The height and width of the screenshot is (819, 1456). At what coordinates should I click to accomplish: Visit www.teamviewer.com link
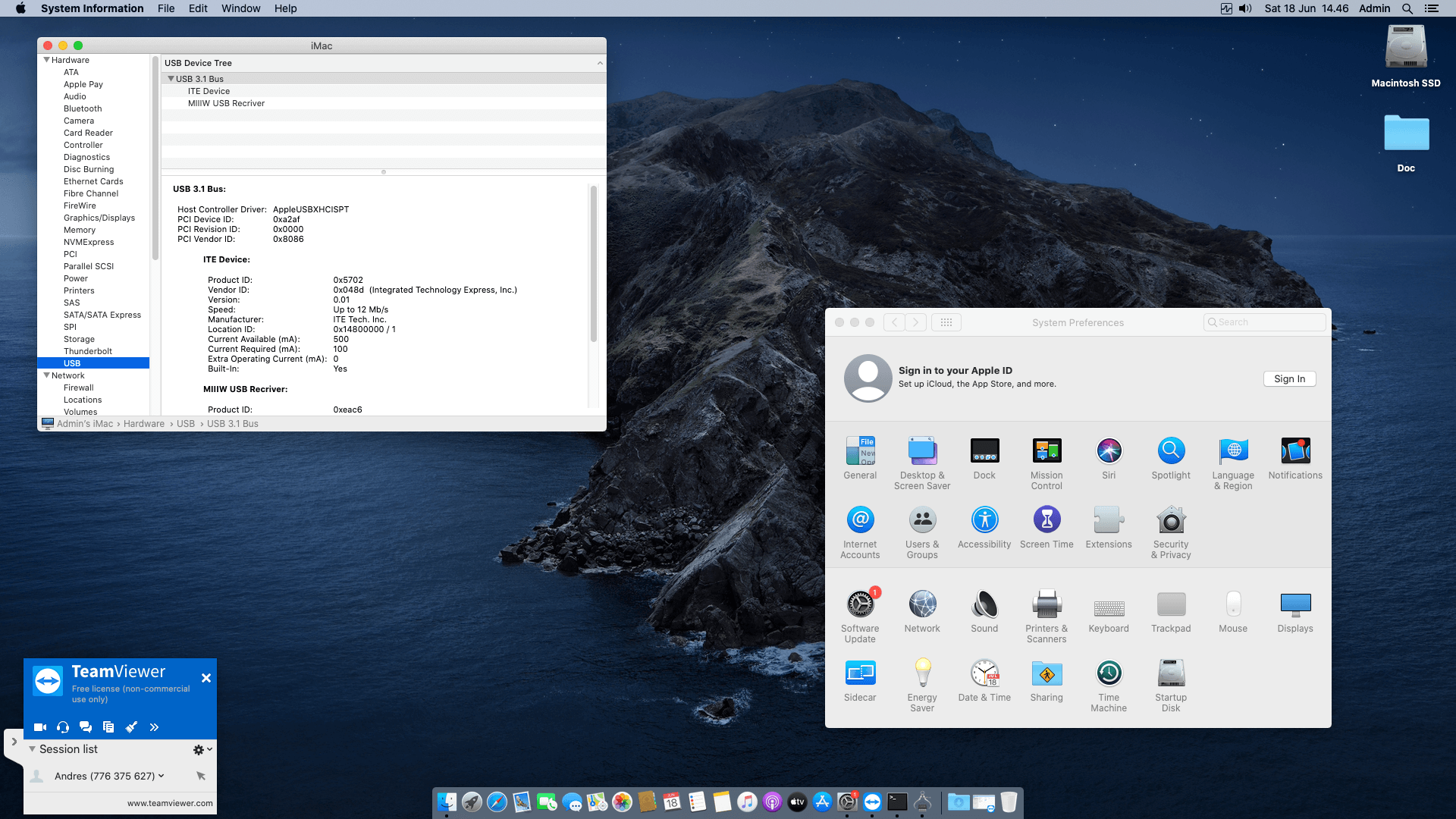pyautogui.click(x=168, y=802)
